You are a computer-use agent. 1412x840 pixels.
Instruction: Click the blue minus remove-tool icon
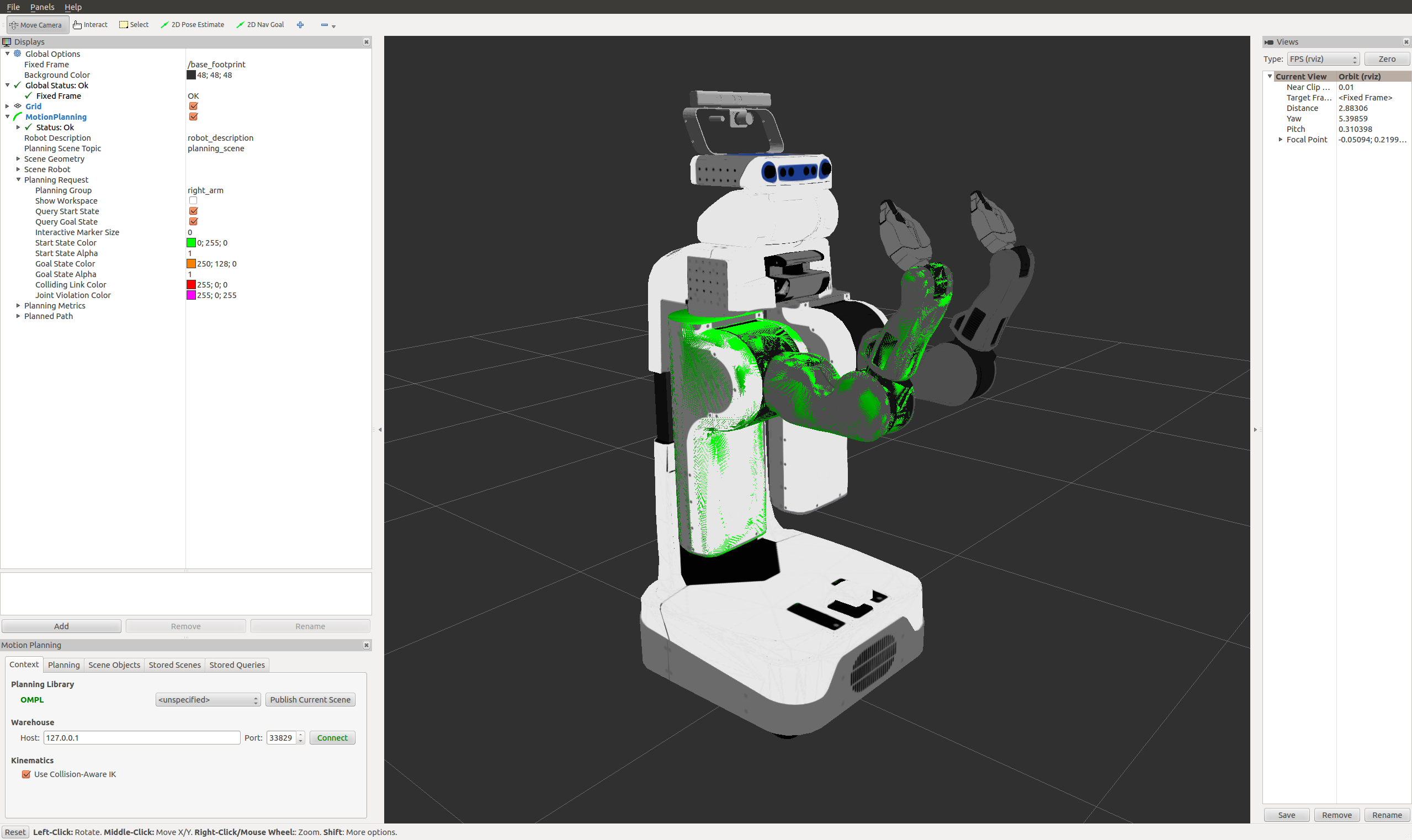[325, 25]
